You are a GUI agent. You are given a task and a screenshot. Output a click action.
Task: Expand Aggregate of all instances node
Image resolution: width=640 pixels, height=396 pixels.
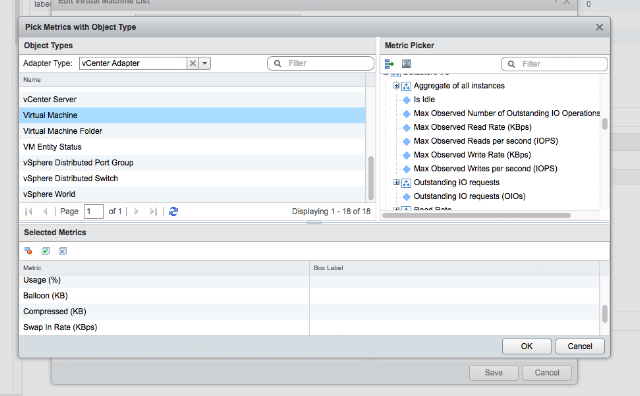click(x=396, y=86)
